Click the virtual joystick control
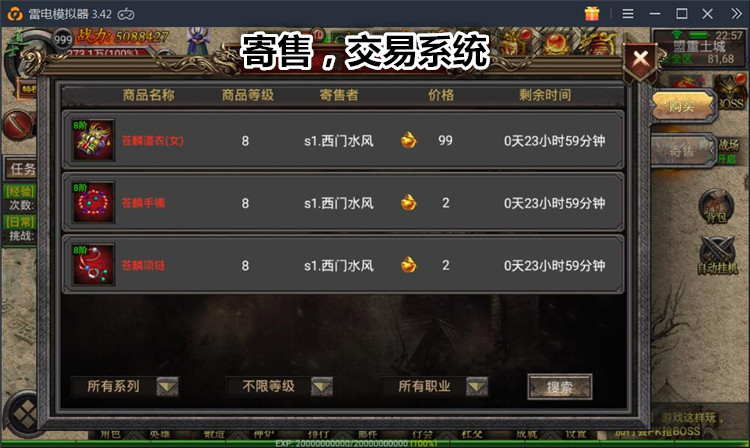Viewport: 750px width, 448px height. (23, 414)
